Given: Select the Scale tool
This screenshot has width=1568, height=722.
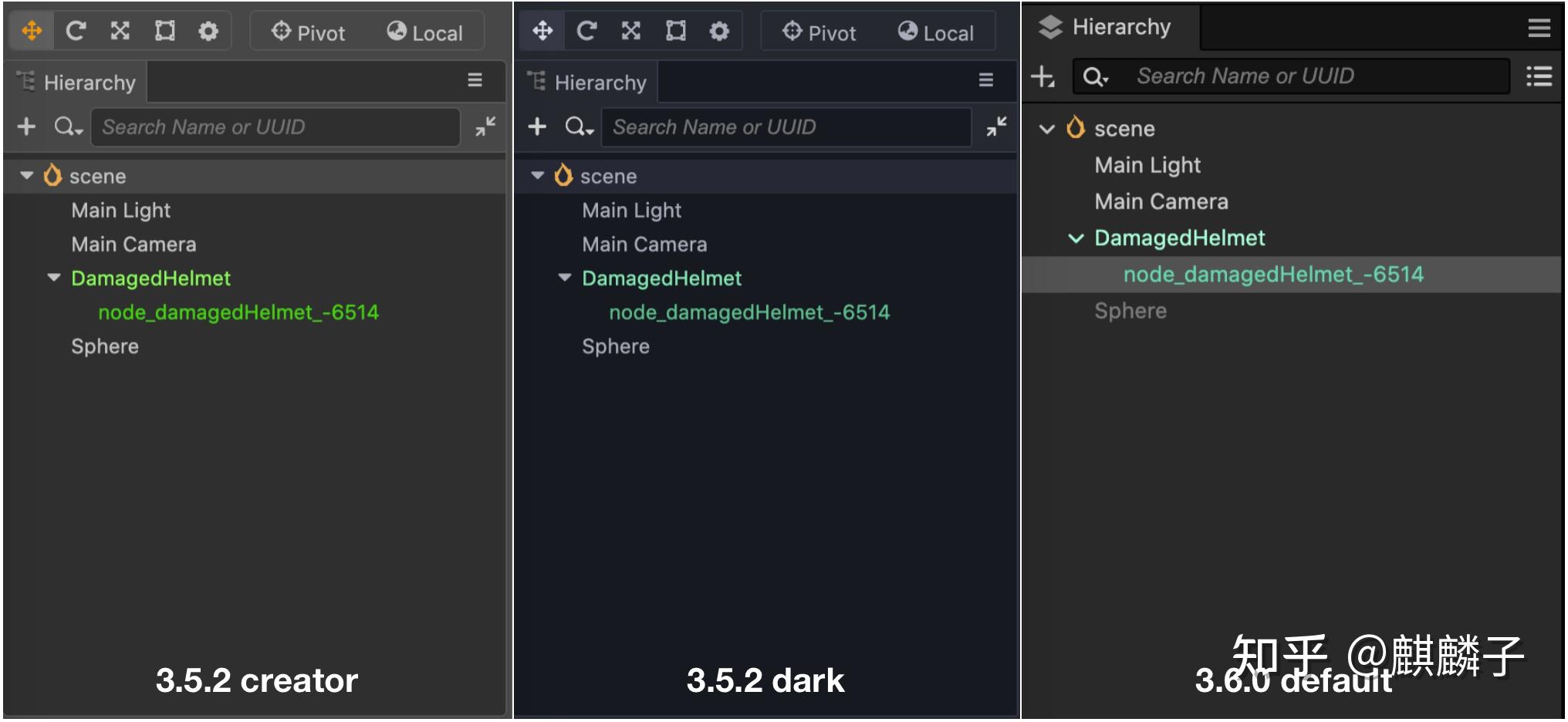Looking at the screenshot, I should [120, 31].
